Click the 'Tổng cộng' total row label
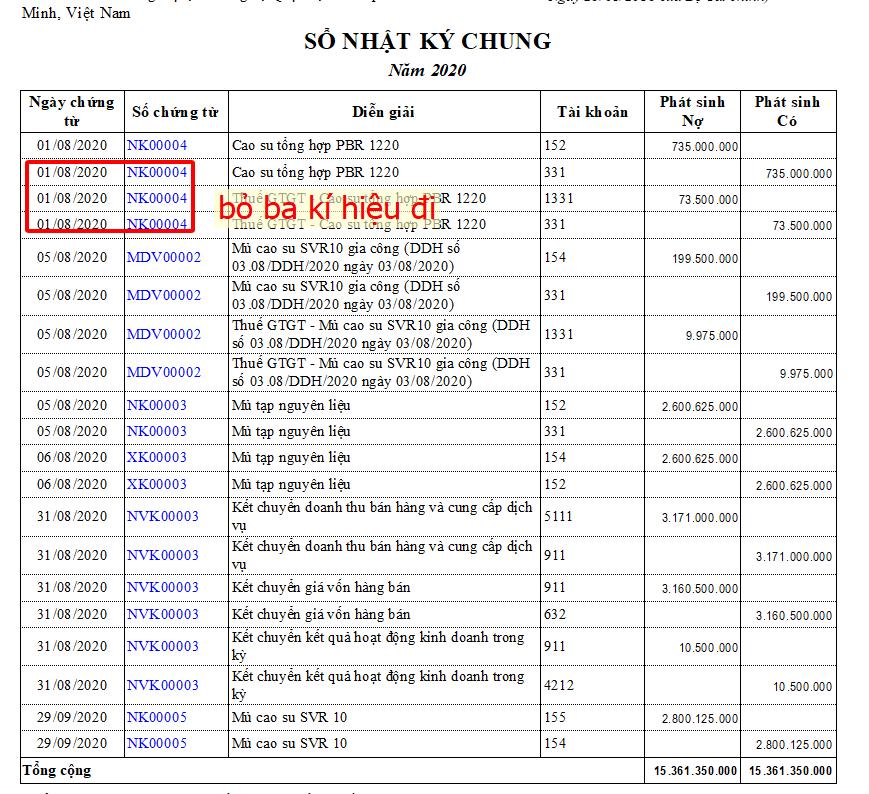 [x=57, y=771]
